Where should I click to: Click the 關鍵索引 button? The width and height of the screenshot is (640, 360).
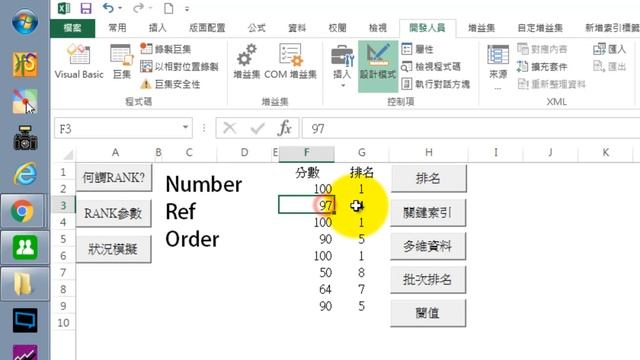tap(428, 212)
